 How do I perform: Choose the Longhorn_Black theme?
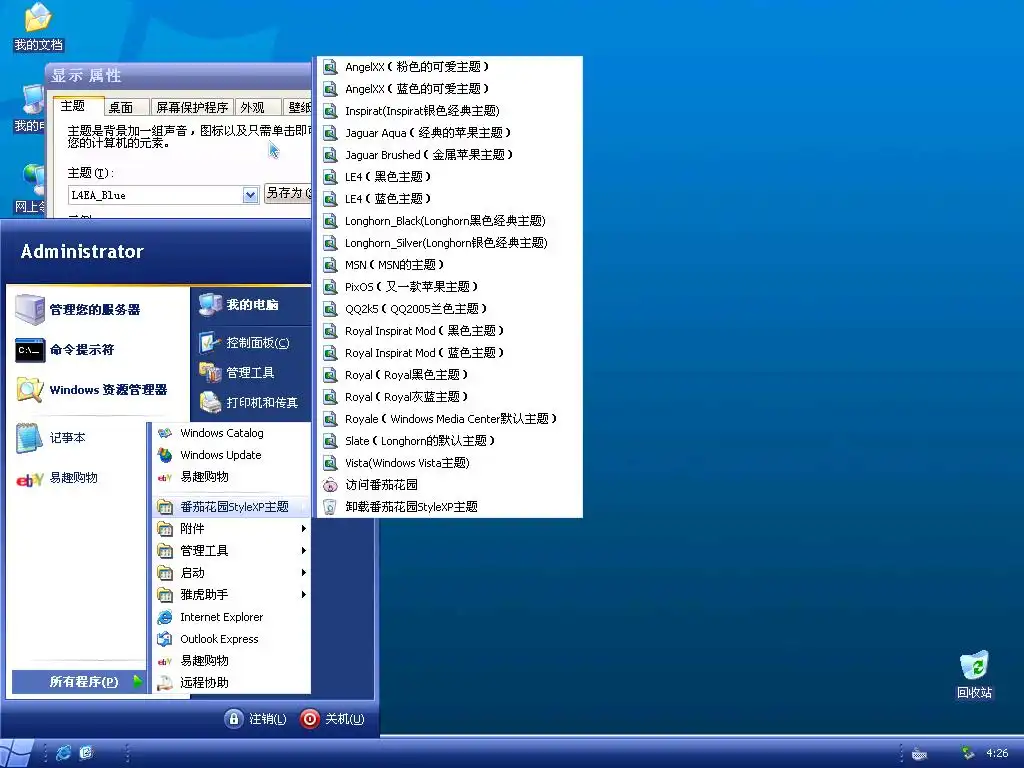(x=450, y=221)
